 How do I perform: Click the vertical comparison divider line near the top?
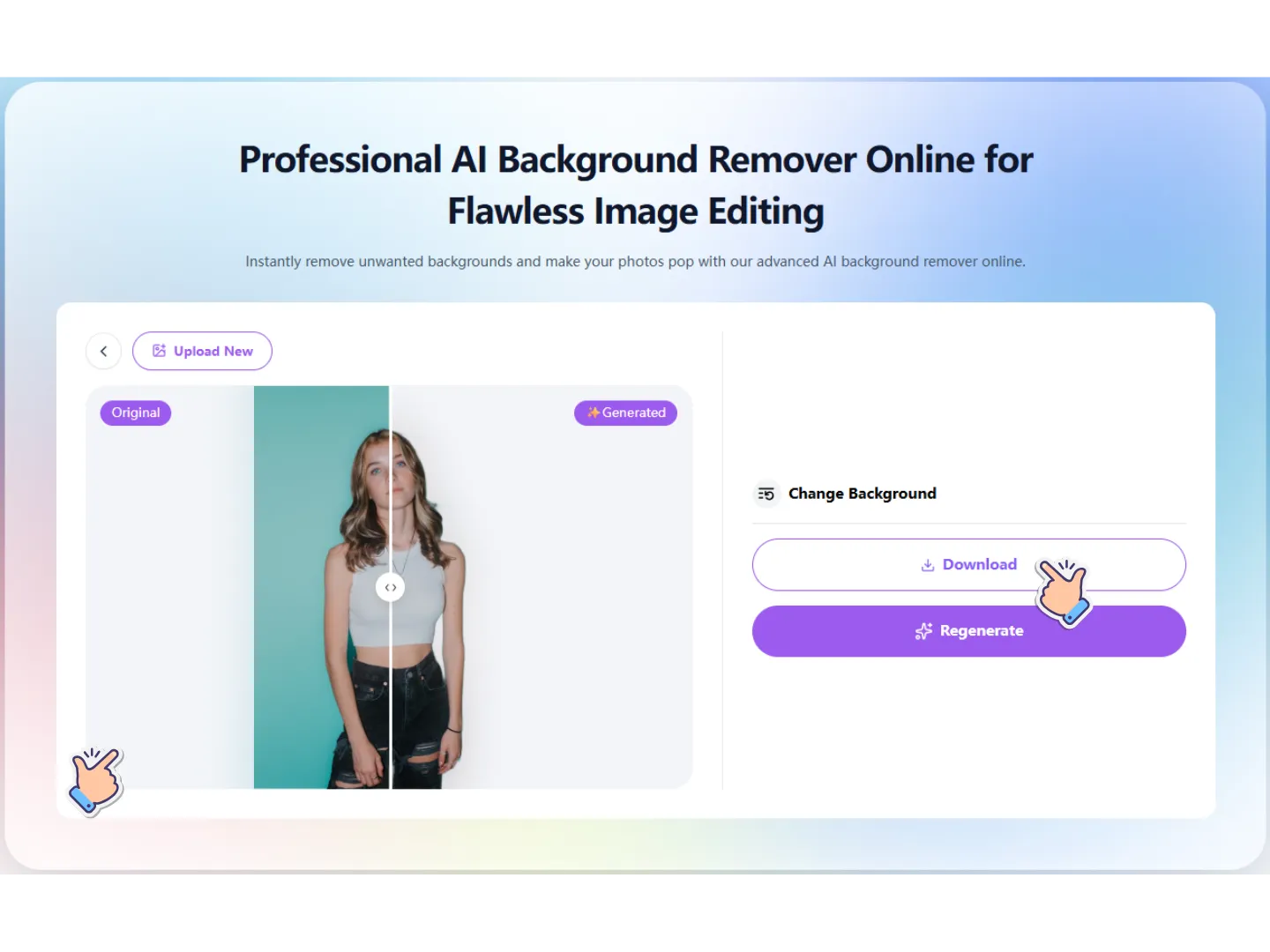click(391, 407)
